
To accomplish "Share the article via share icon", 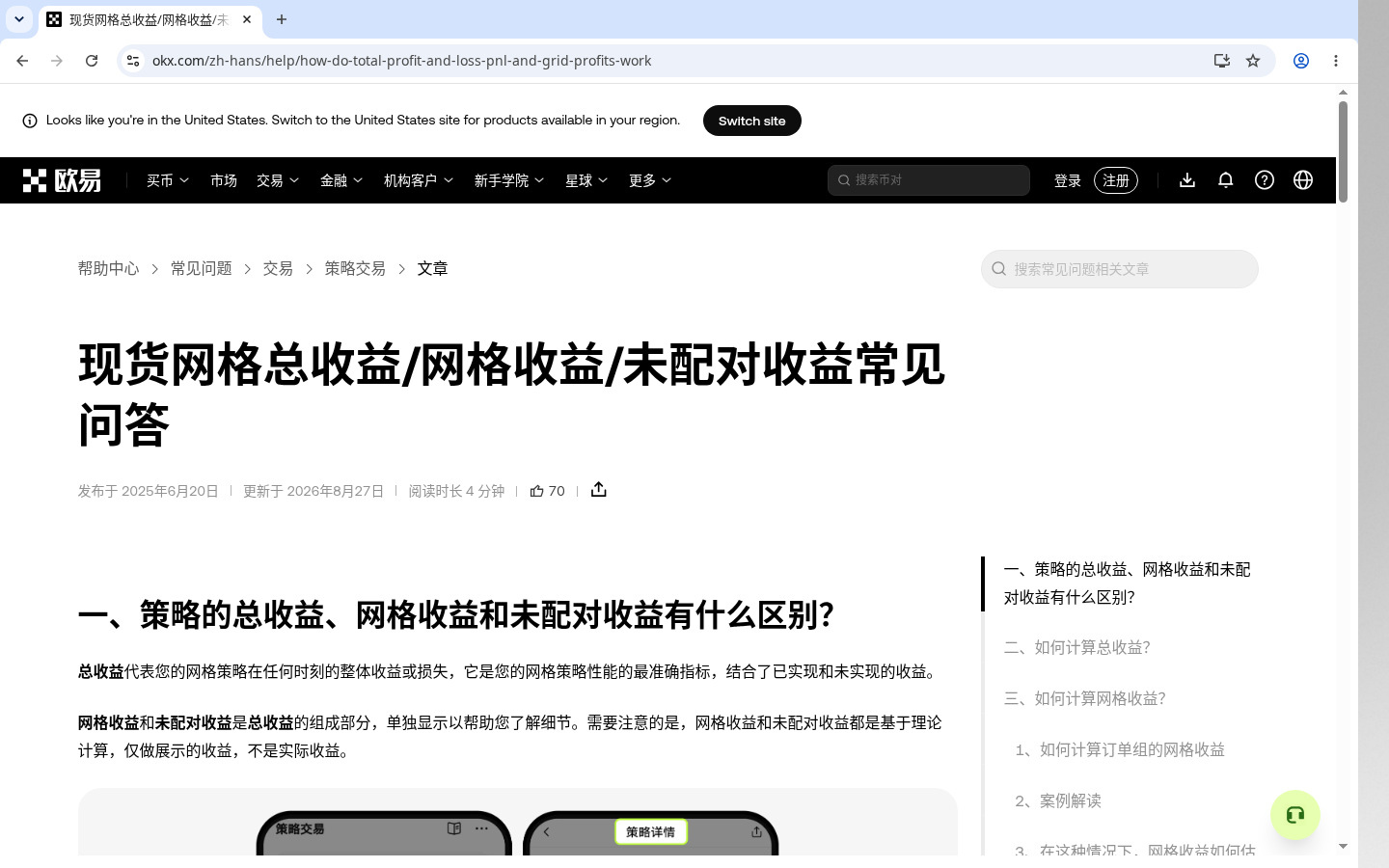I will [x=599, y=490].
